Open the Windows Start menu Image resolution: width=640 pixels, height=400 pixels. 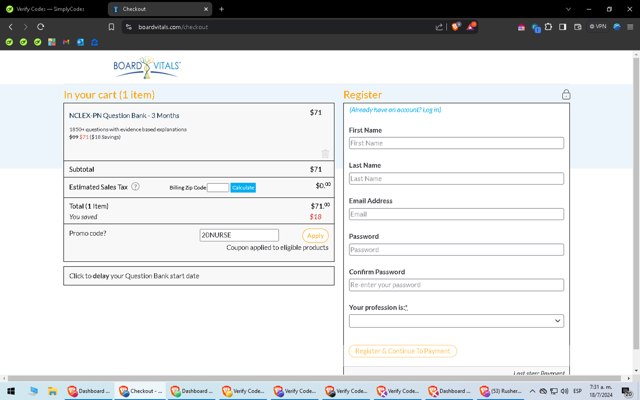pyautogui.click(x=11, y=391)
